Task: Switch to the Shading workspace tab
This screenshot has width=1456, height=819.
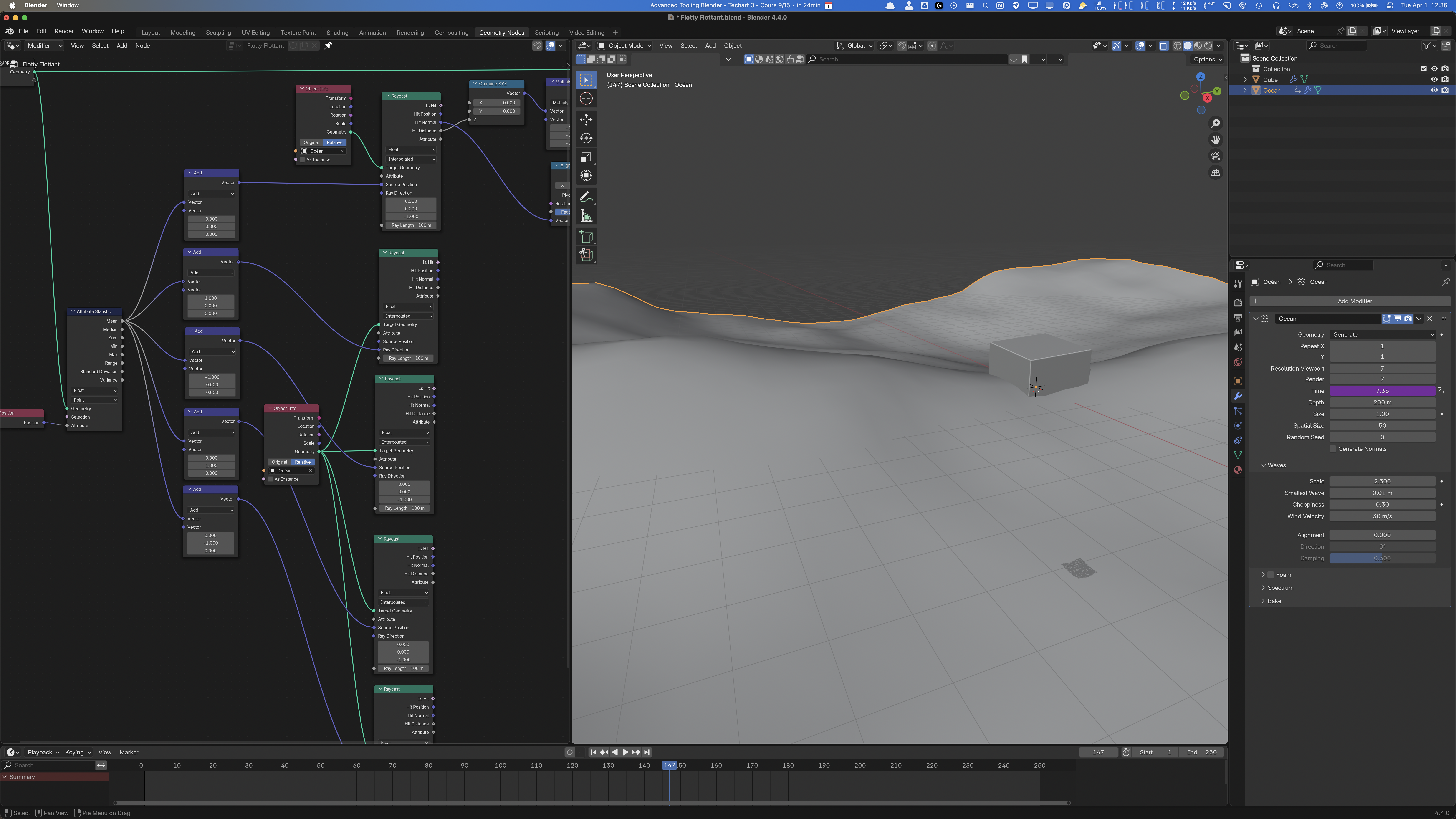Action: (337, 33)
